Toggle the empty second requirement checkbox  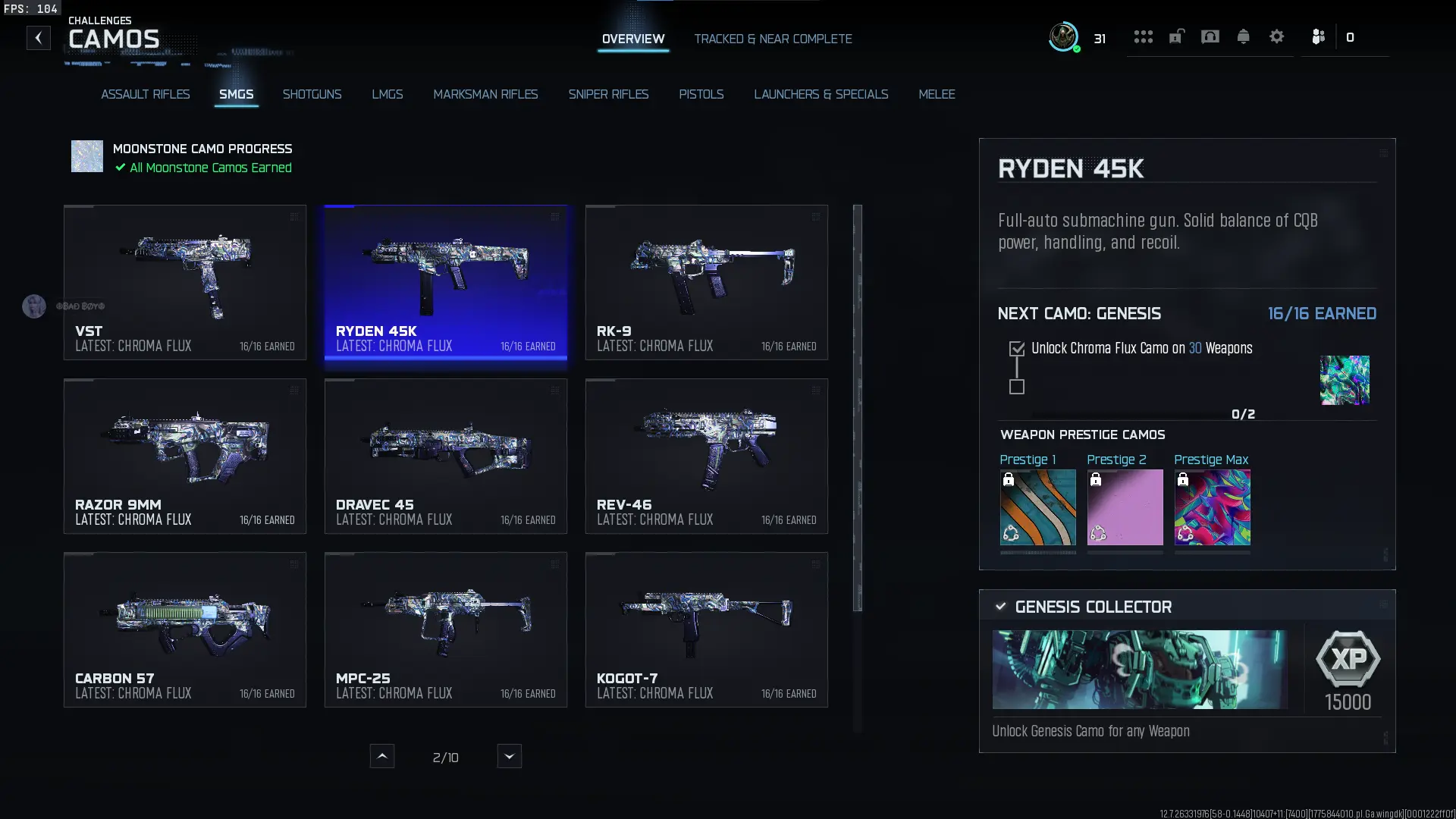1017,388
